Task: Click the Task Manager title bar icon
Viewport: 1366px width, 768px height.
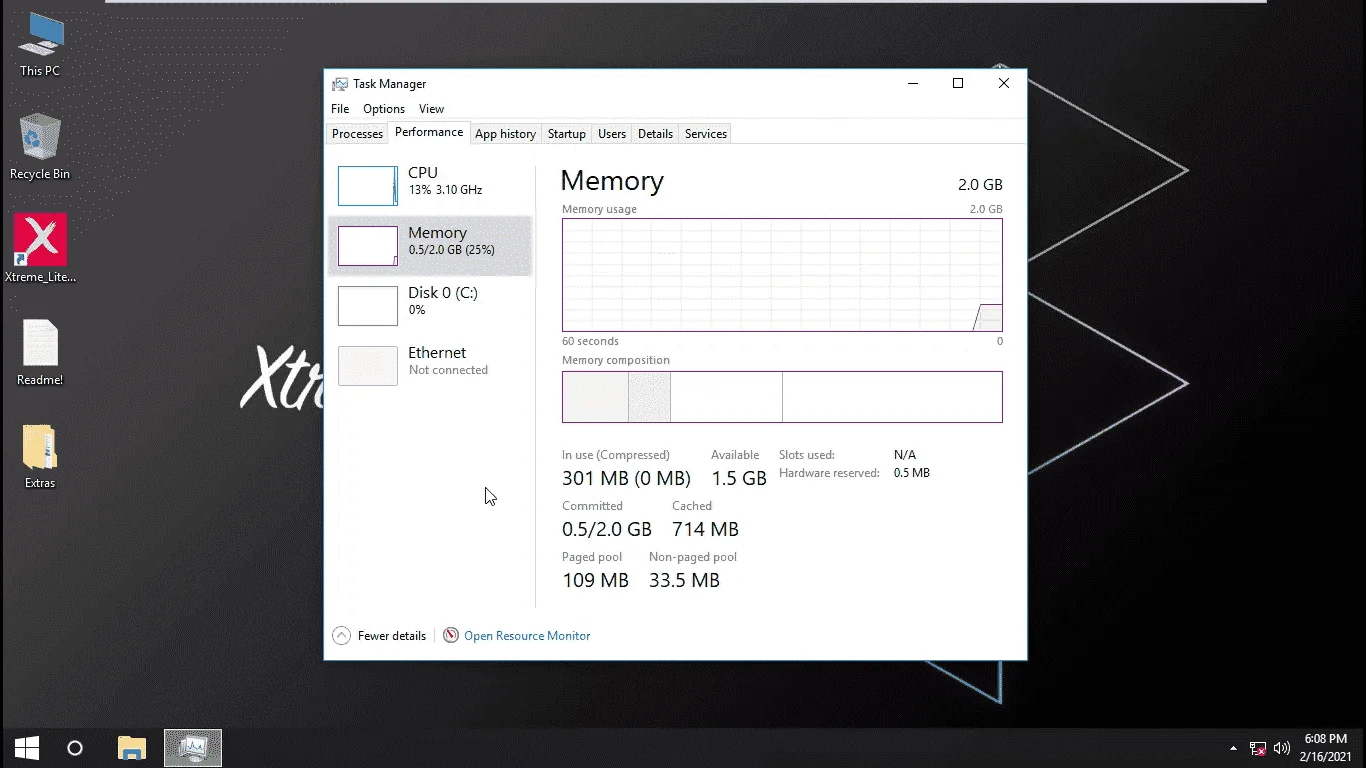Action: click(x=340, y=84)
